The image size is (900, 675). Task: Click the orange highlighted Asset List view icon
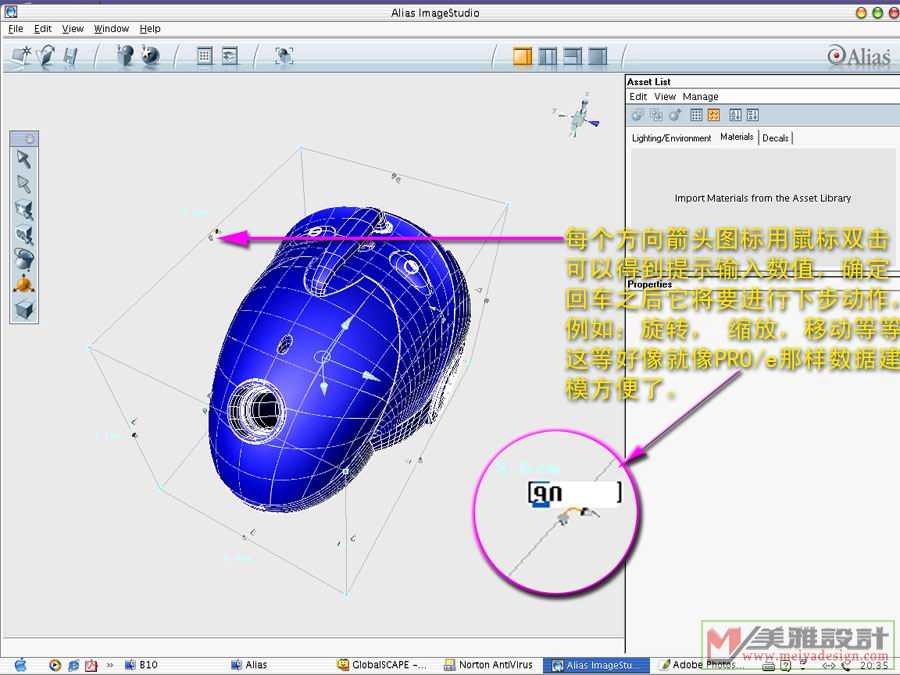(713, 115)
